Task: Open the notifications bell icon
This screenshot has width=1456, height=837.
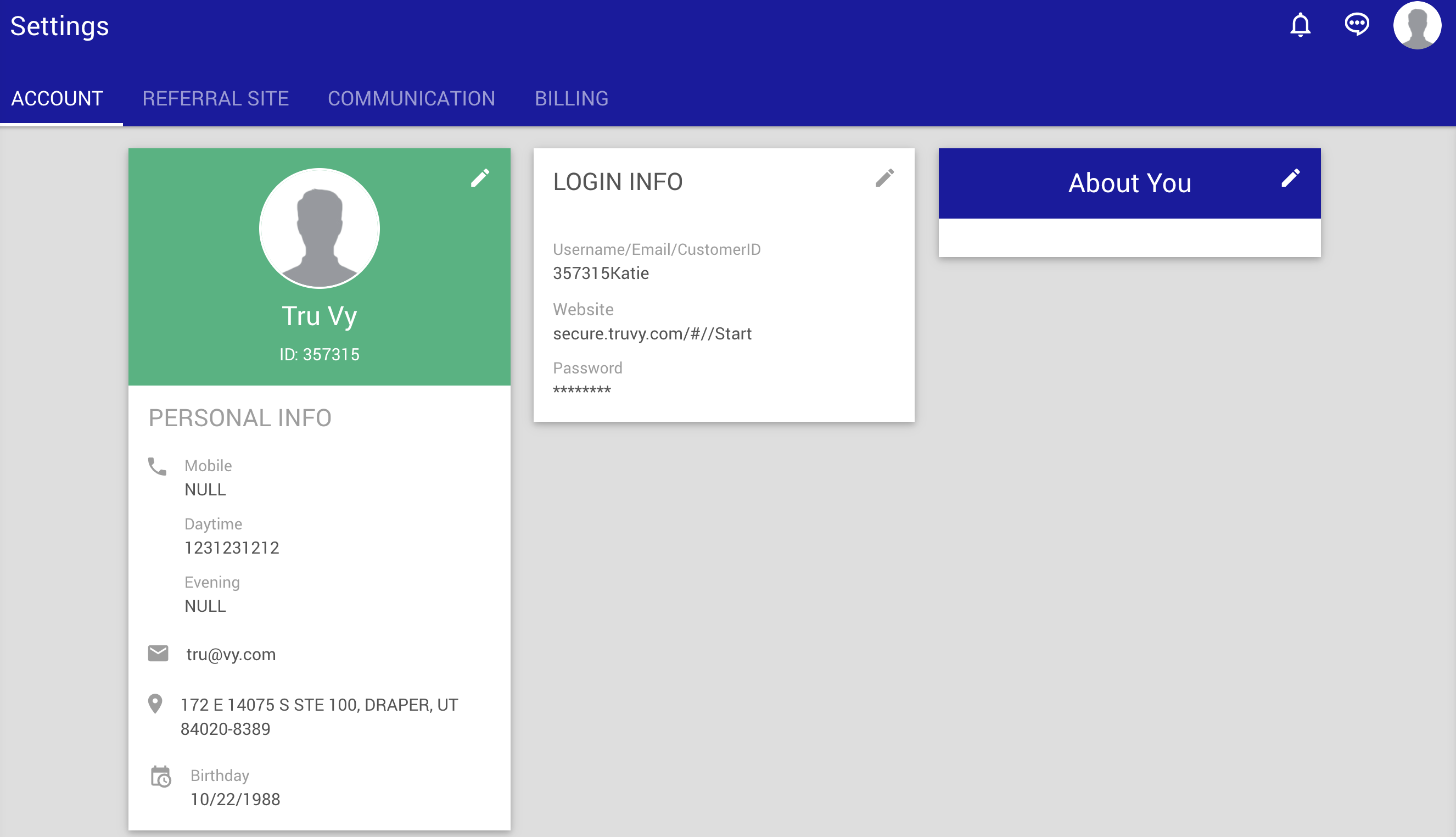Action: pos(1300,25)
